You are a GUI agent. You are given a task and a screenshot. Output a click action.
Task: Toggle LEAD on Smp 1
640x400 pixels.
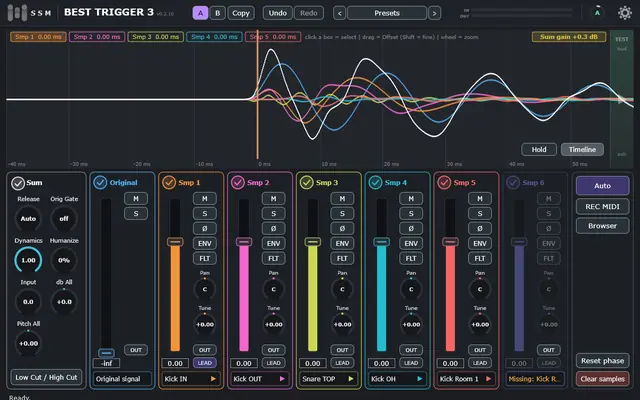point(204,363)
